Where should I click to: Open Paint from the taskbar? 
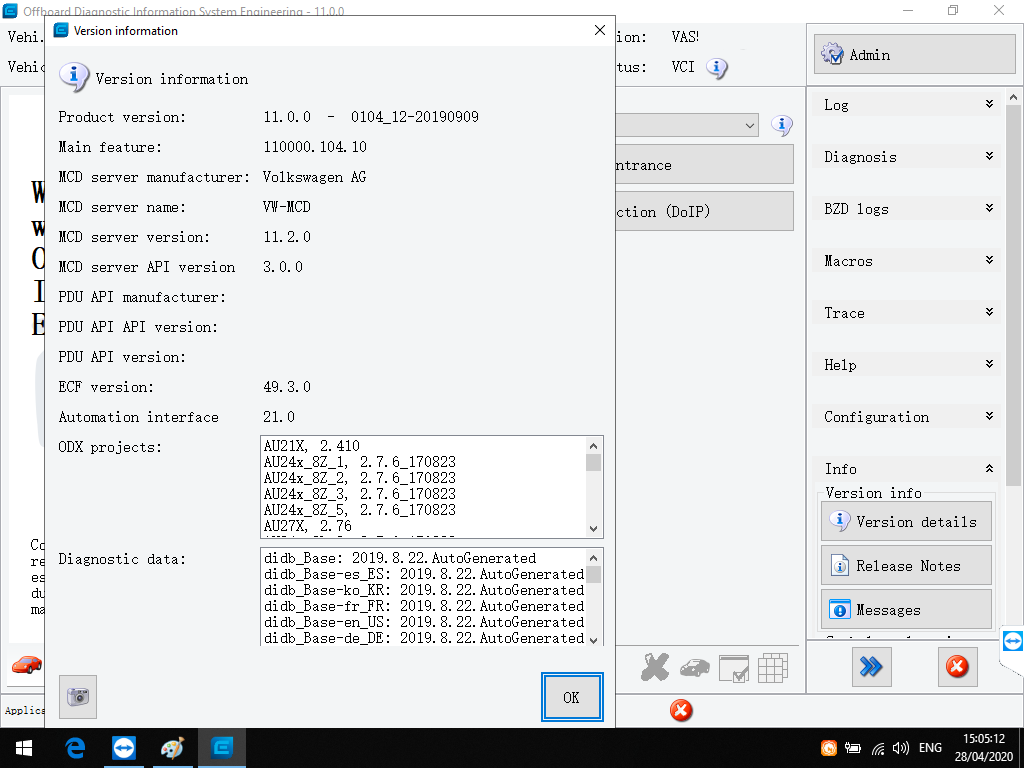[172, 748]
